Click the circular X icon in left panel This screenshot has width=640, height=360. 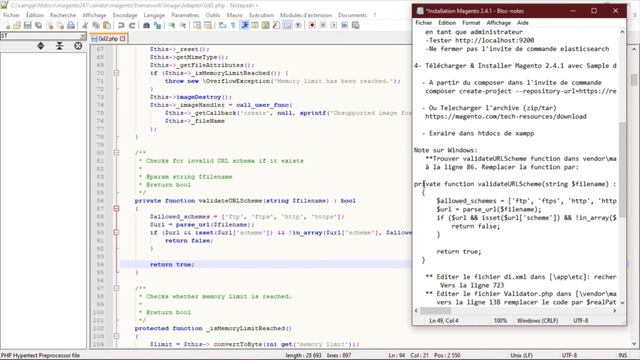[x=78, y=46]
